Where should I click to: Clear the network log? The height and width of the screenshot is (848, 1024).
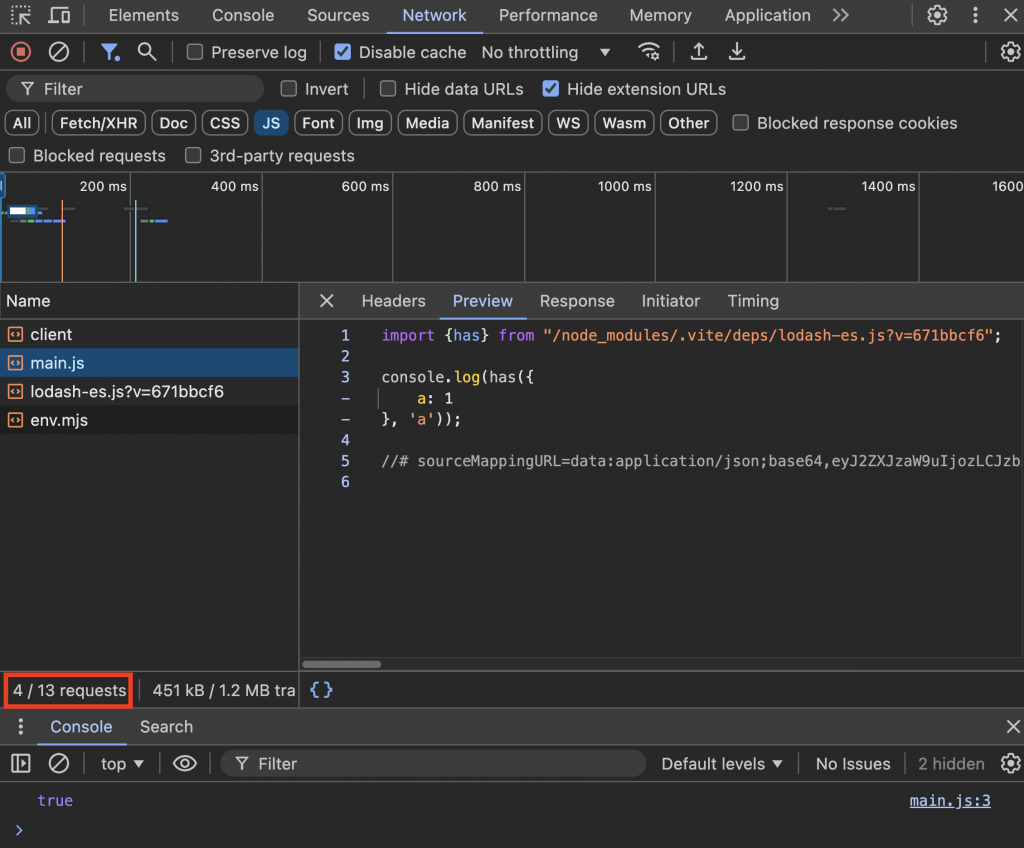click(x=59, y=52)
